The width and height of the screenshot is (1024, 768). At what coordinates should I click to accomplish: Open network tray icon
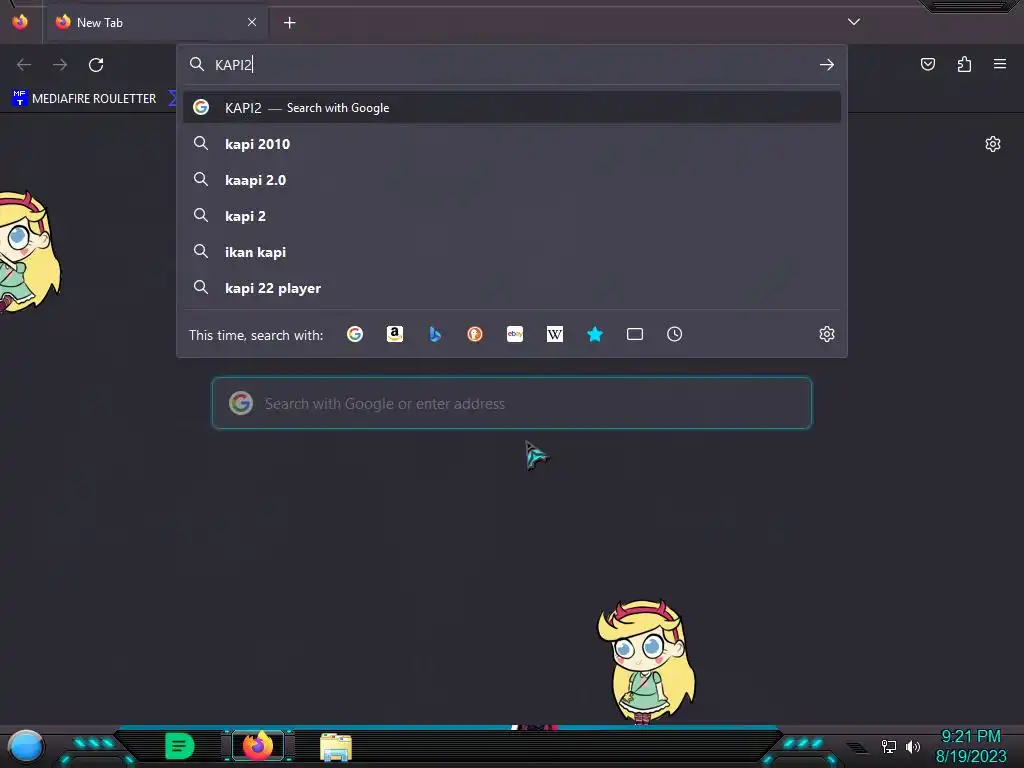(889, 746)
